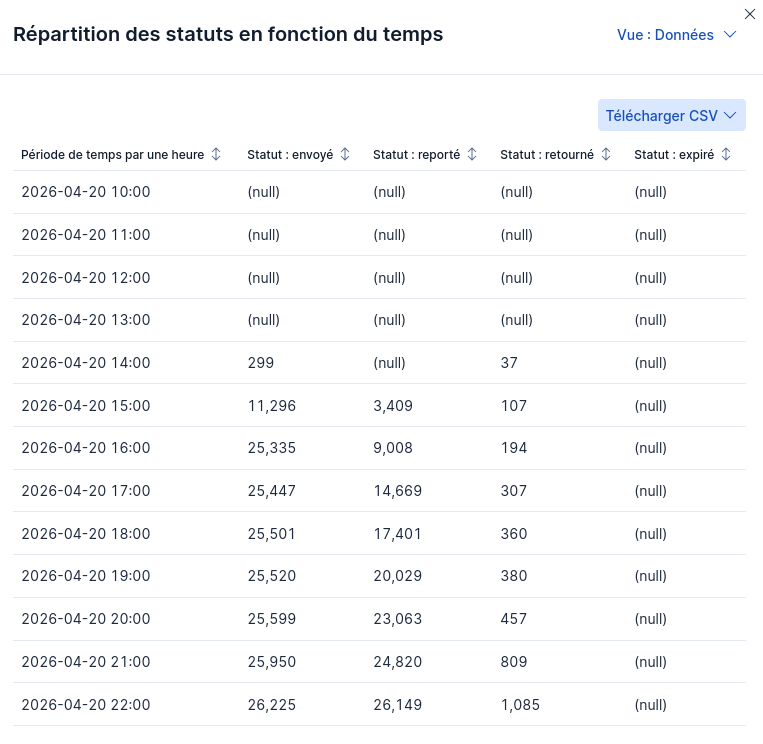Click the Statut : retourné header text

pyautogui.click(x=547, y=155)
